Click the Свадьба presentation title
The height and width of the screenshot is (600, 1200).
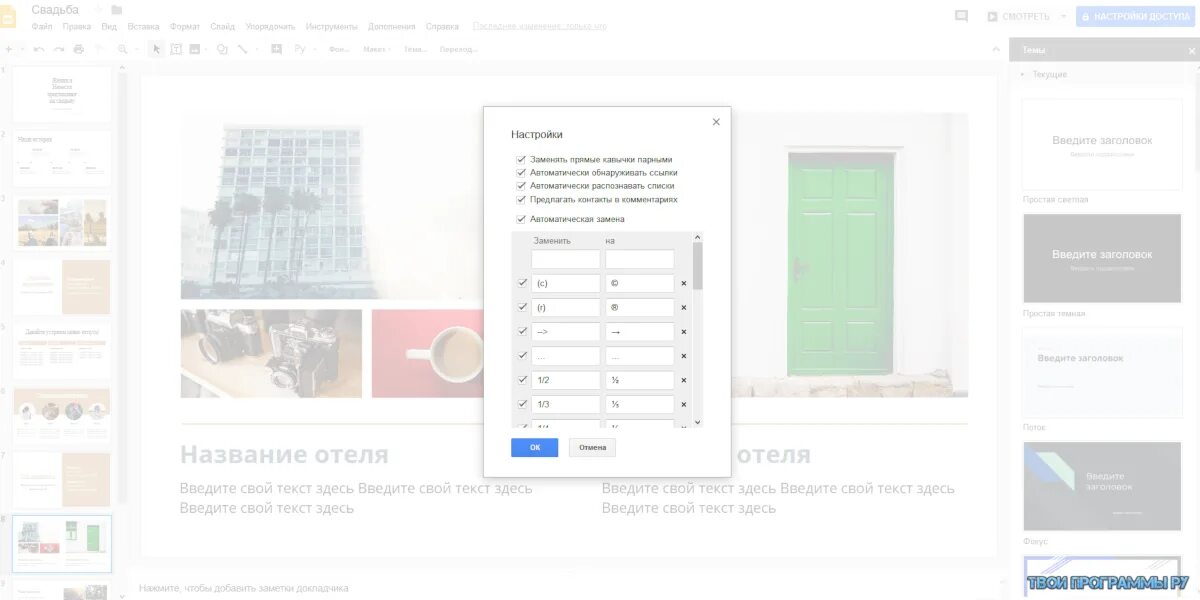55,10
